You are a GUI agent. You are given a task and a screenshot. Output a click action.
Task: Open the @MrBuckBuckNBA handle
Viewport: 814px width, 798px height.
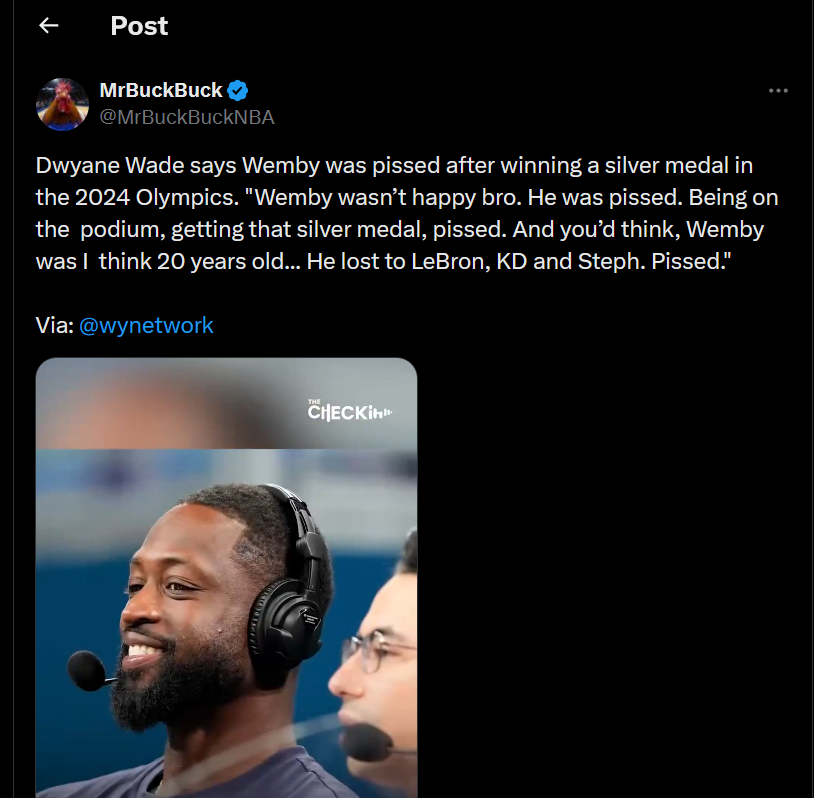coord(186,117)
